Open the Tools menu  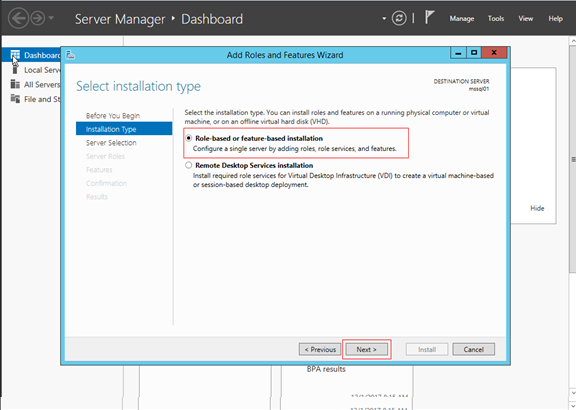(496, 19)
